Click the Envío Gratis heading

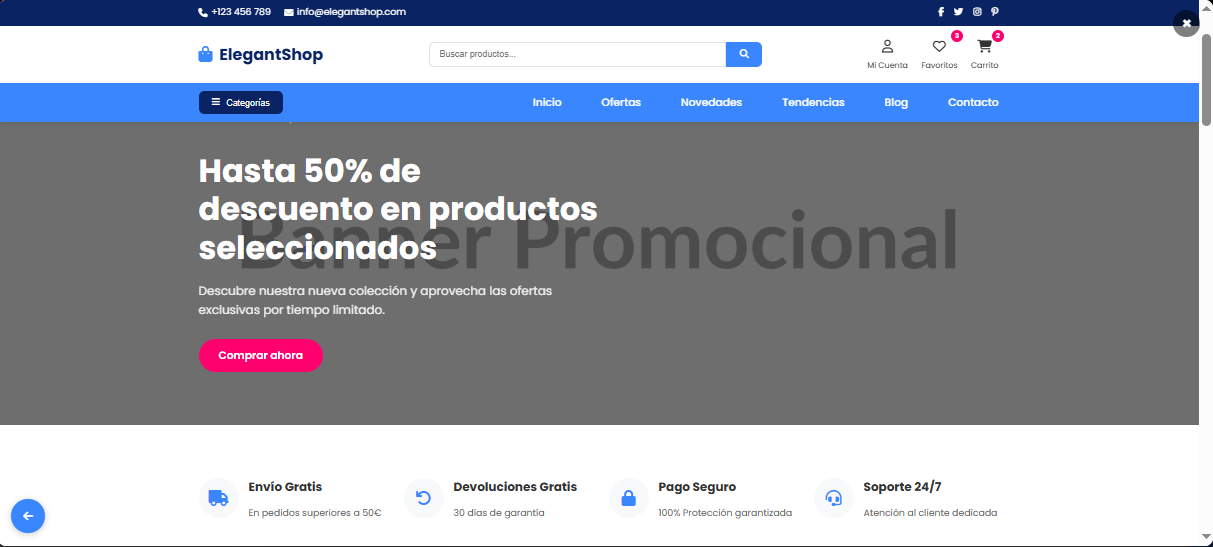[285, 487]
